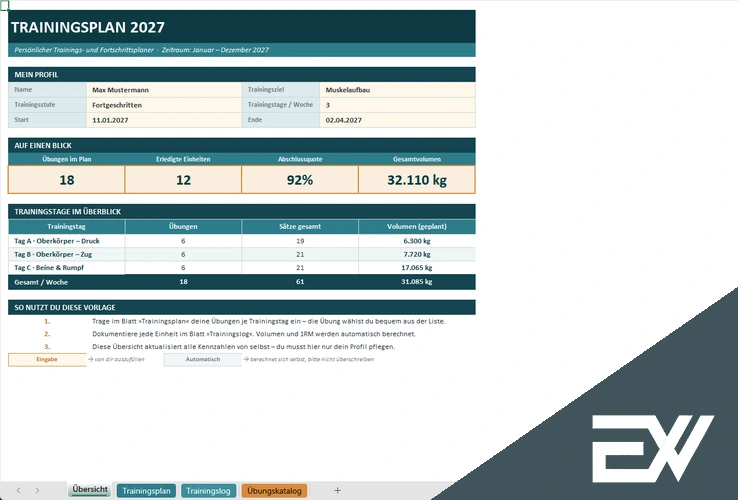This screenshot has width=738, height=500.
Task: Select the end date cell 02.04.2027
Action: [x=397, y=120]
